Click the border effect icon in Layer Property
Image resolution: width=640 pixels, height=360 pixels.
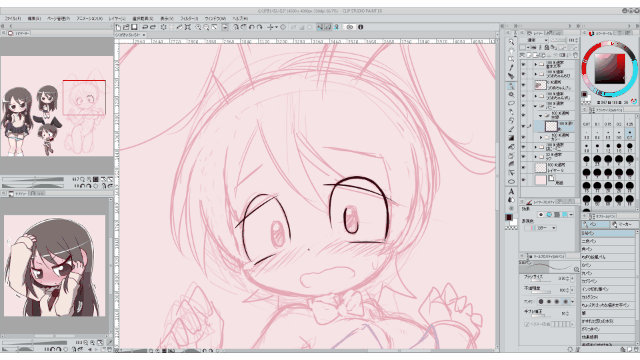click(541, 214)
